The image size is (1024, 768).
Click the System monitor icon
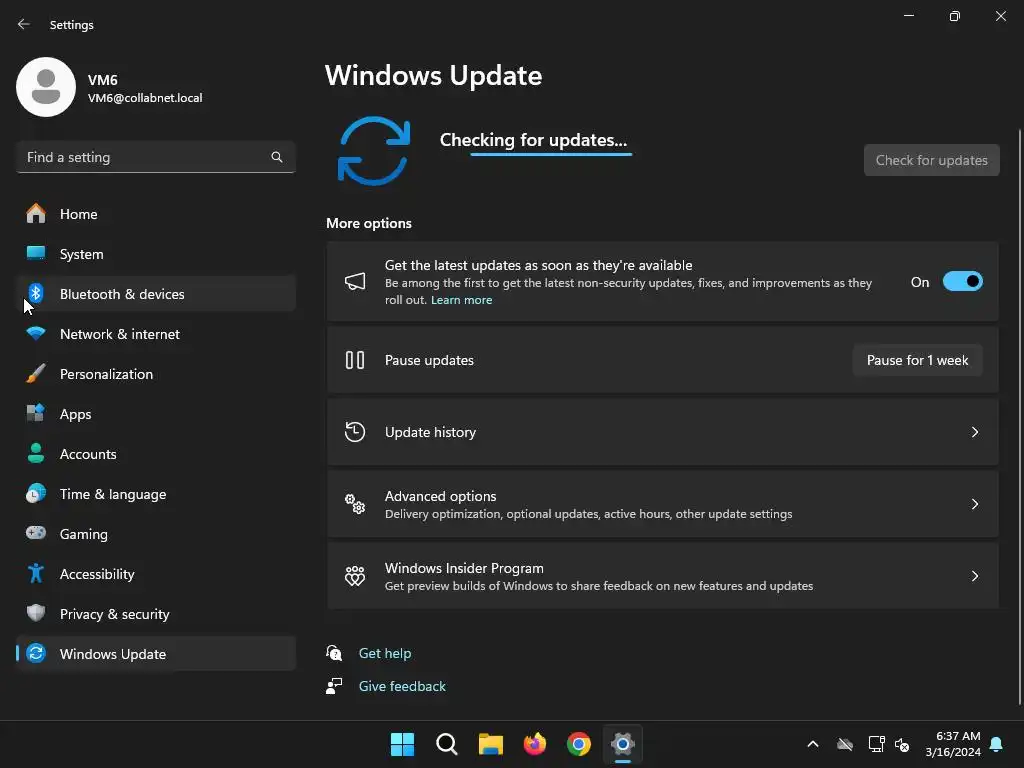tap(36, 253)
